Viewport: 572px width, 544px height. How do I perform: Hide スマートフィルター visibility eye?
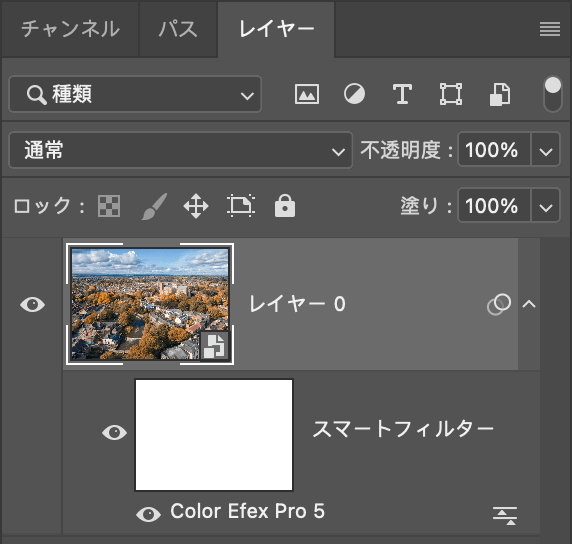(x=114, y=432)
